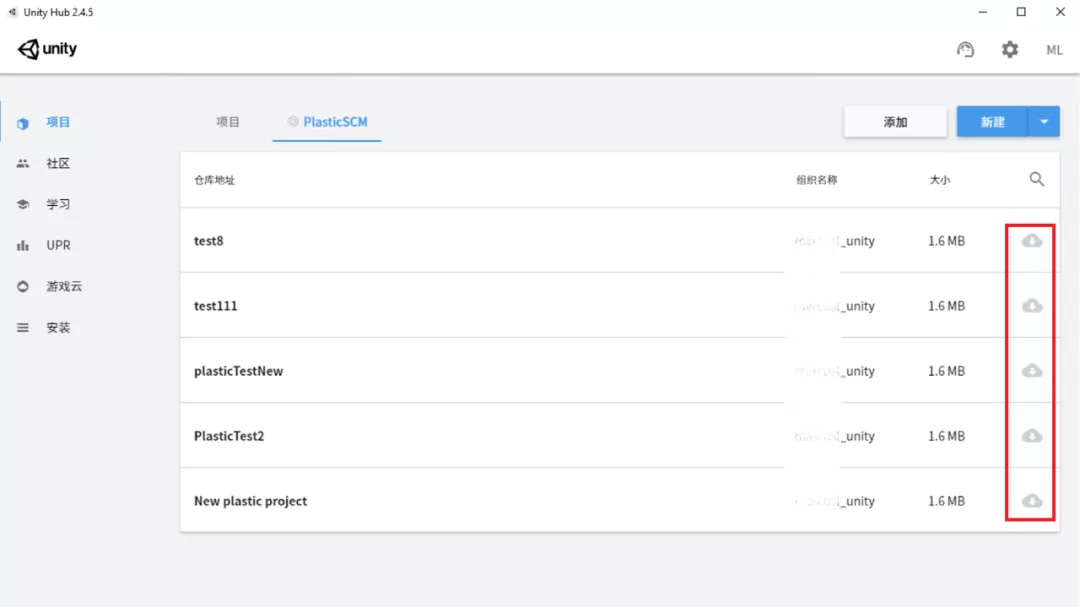Image resolution: width=1080 pixels, height=607 pixels.
Task: Open the search magnifier in repository list
Action: tap(1037, 179)
